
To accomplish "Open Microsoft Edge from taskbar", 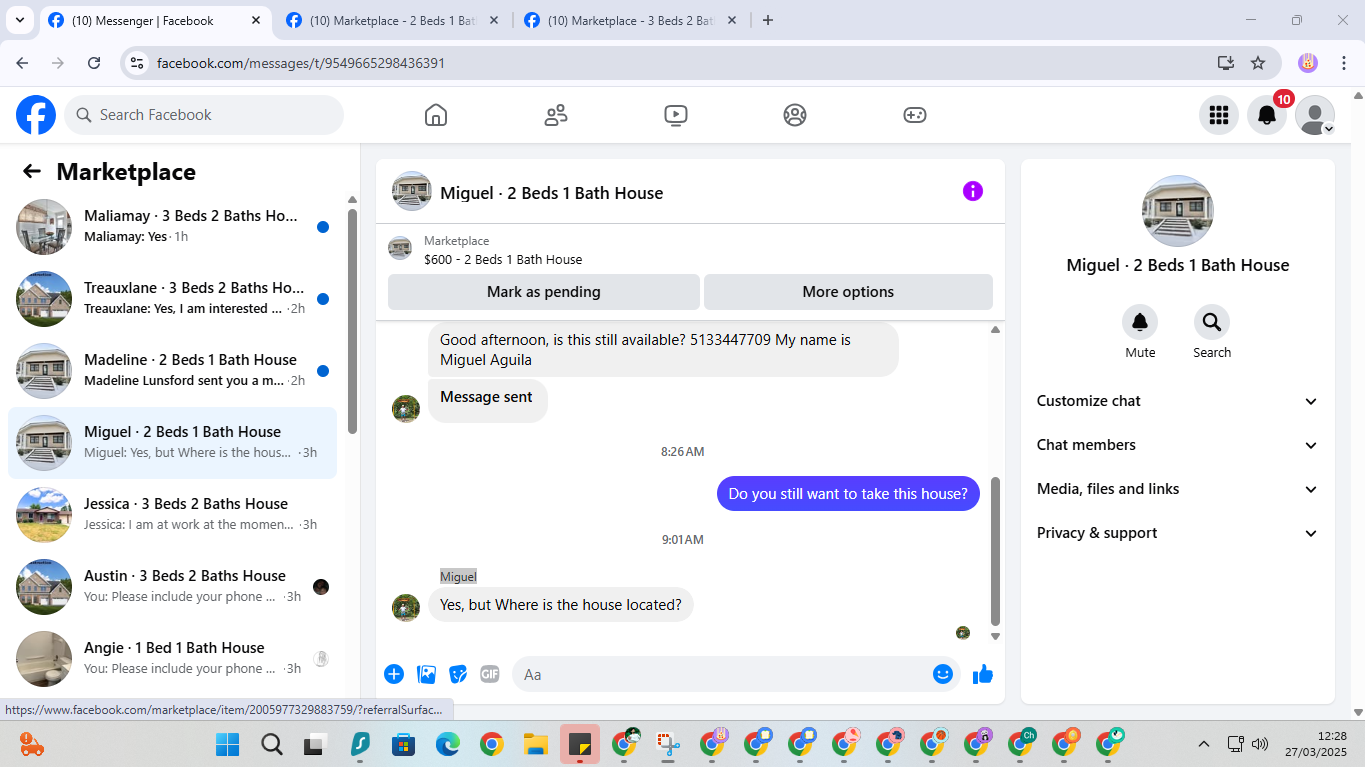I will (447, 744).
